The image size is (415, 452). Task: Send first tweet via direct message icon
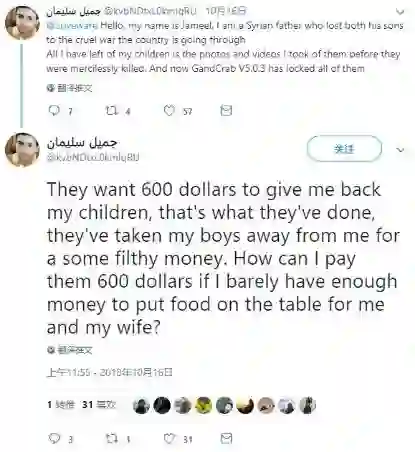click(x=226, y=110)
